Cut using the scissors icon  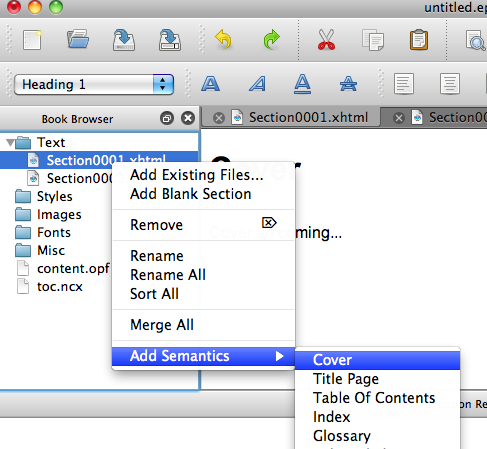(x=326, y=40)
